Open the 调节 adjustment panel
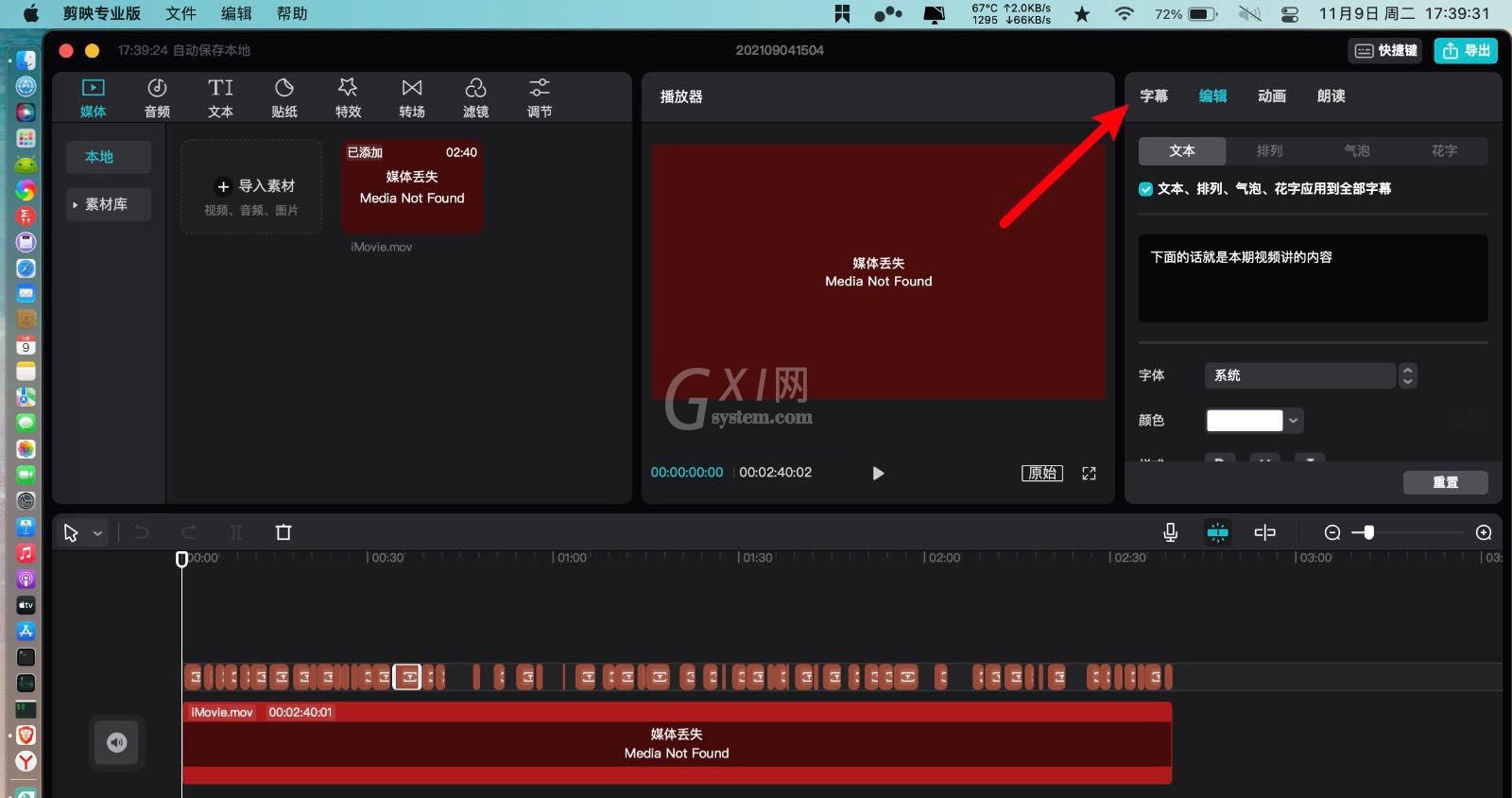Viewport: 1512px width, 798px height. pos(540,98)
